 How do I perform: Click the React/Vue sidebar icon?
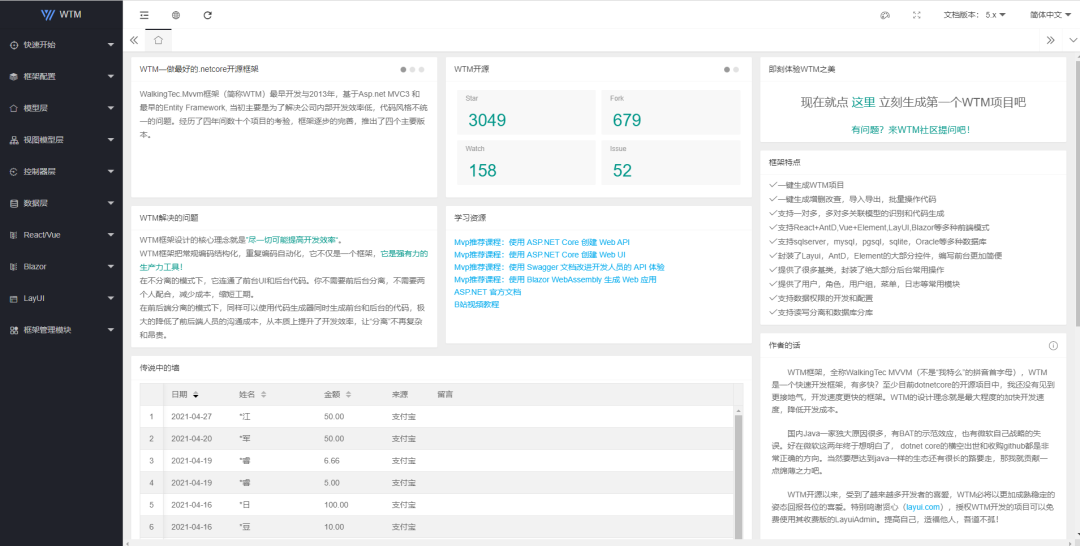pos(14,235)
